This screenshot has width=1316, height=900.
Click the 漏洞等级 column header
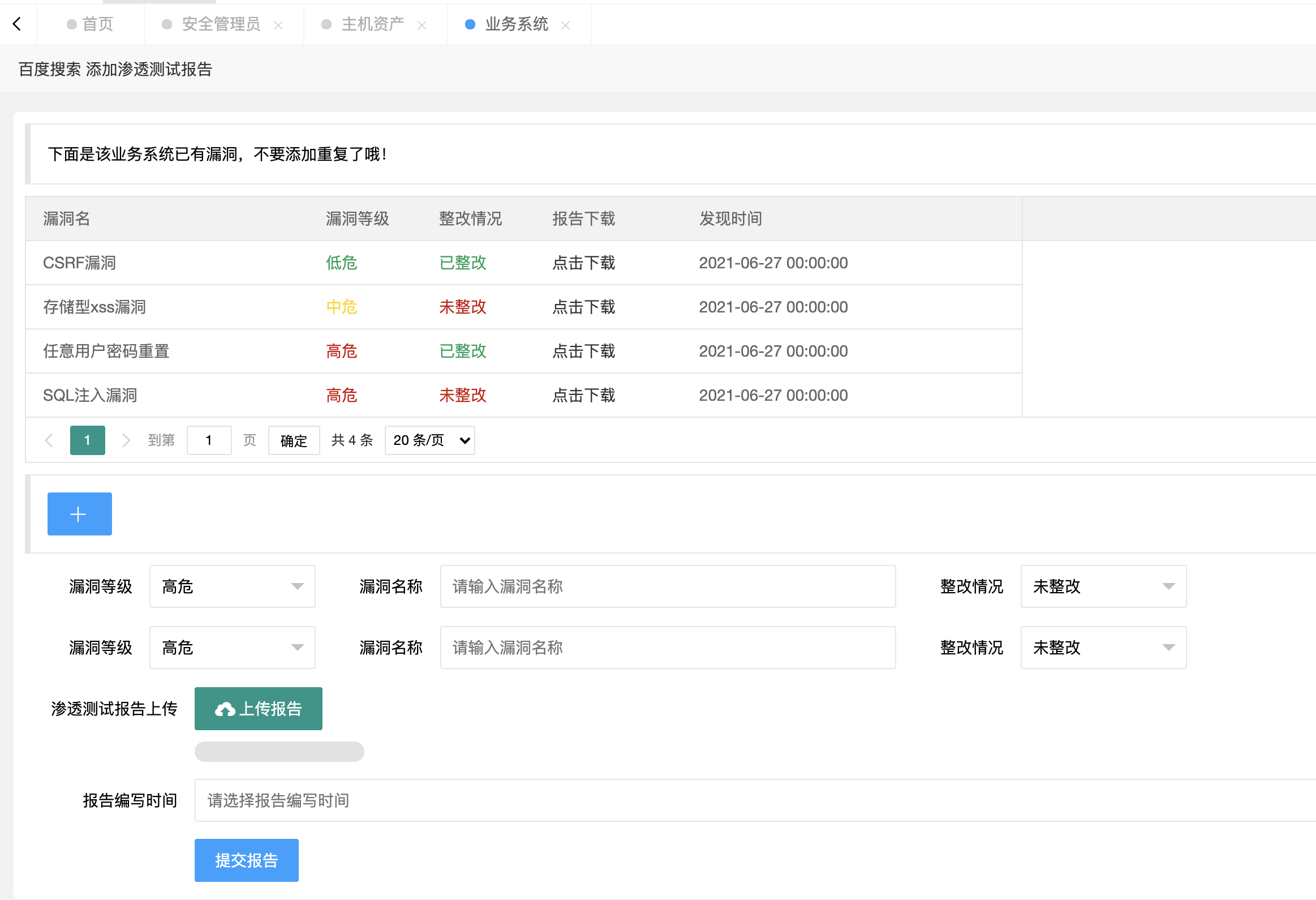[358, 218]
